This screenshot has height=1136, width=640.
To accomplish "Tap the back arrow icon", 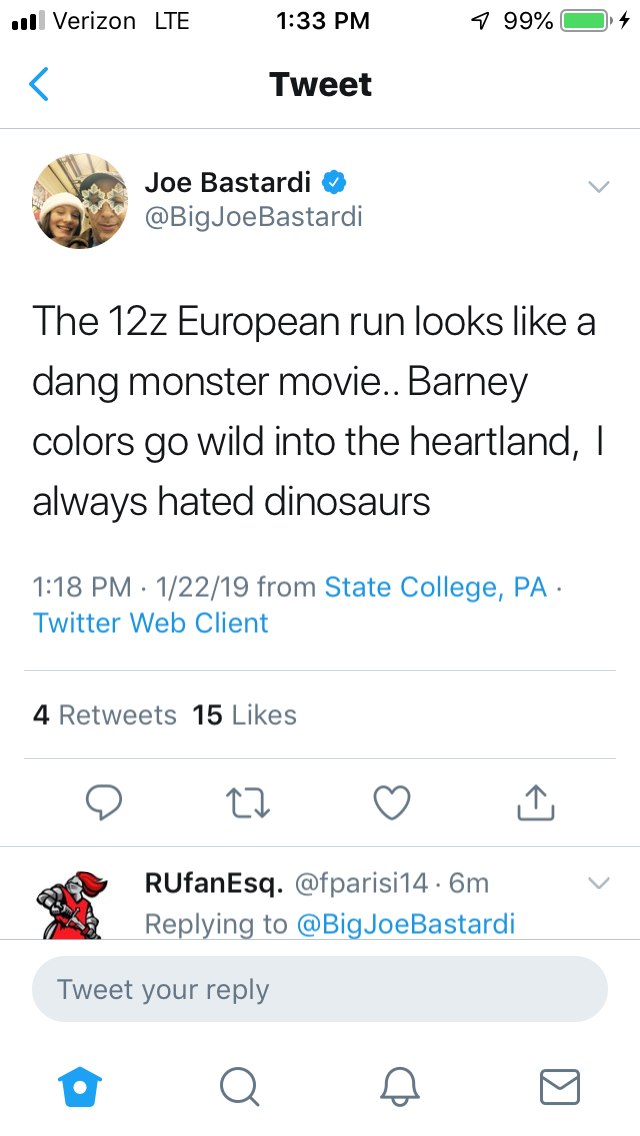I will [39, 85].
